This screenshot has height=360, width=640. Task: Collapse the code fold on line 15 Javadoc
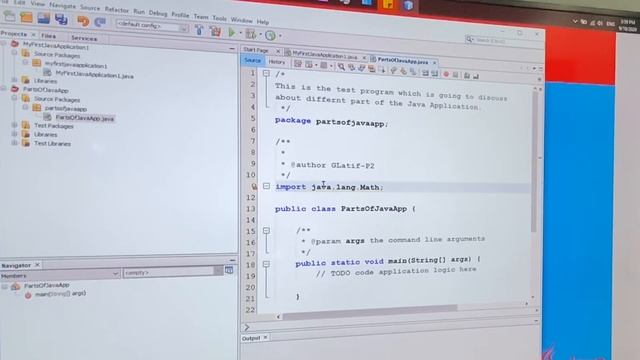click(x=266, y=231)
